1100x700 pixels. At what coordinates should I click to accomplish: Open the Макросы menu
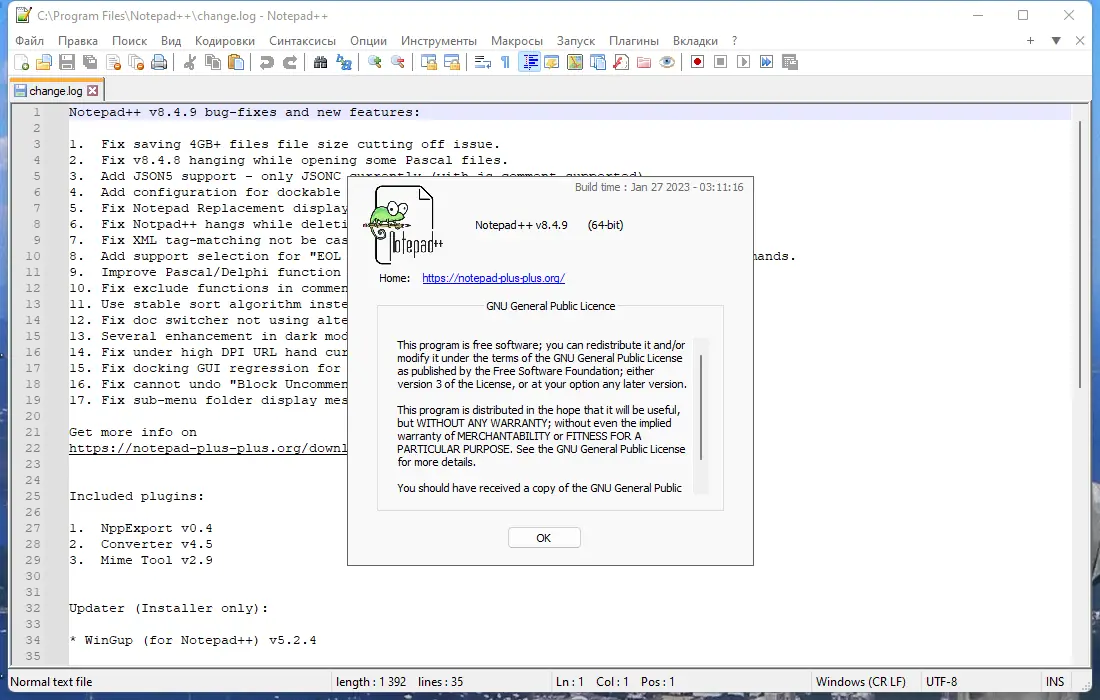(x=517, y=41)
